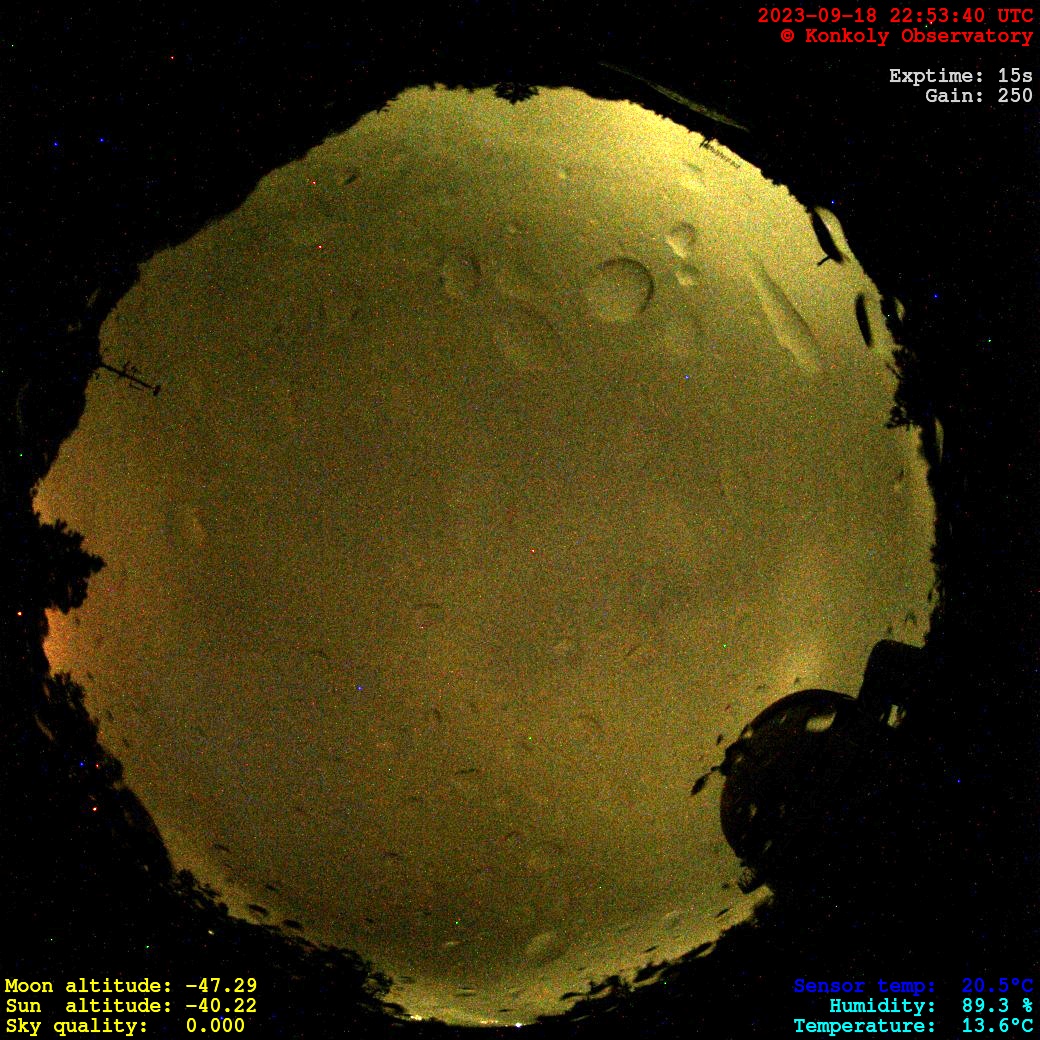Click the telescope dome silhouette
Image resolution: width=1040 pixels, height=1040 pixels.
pos(800,770)
